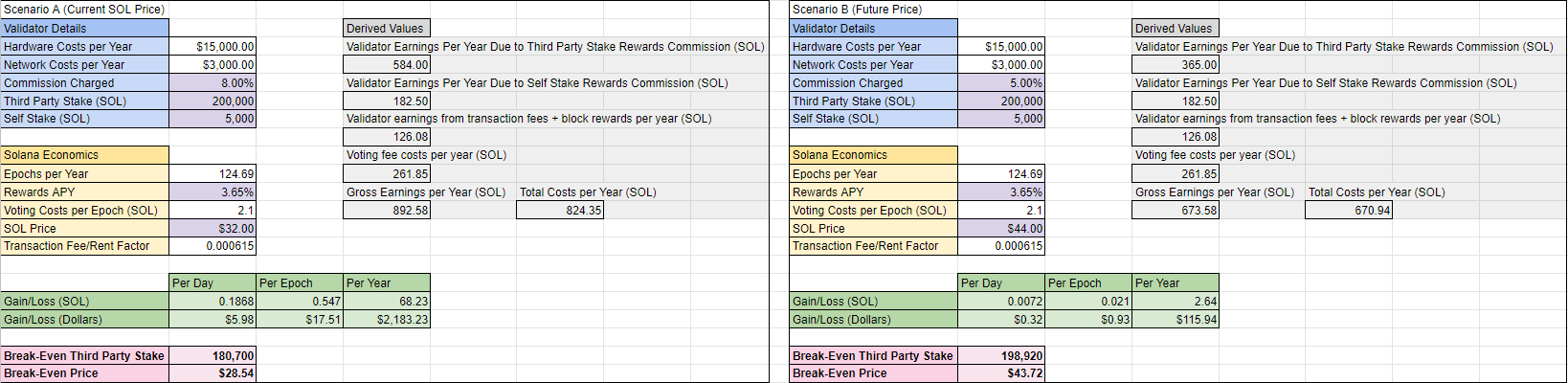Click Scenario B's block rewards value 126.08

(1175, 137)
